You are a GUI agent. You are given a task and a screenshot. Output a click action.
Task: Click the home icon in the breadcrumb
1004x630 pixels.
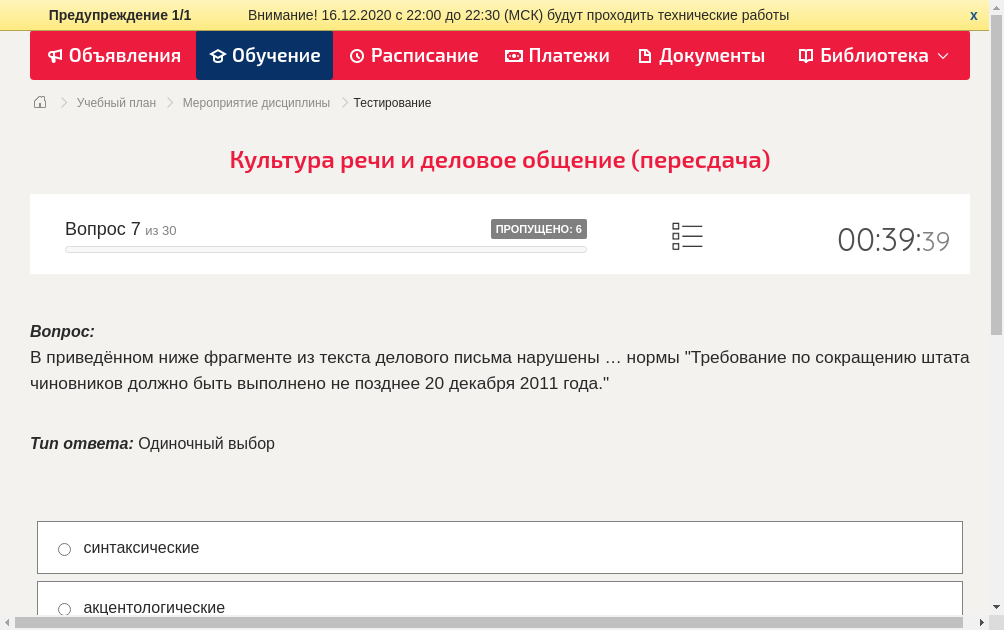pos(40,102)
